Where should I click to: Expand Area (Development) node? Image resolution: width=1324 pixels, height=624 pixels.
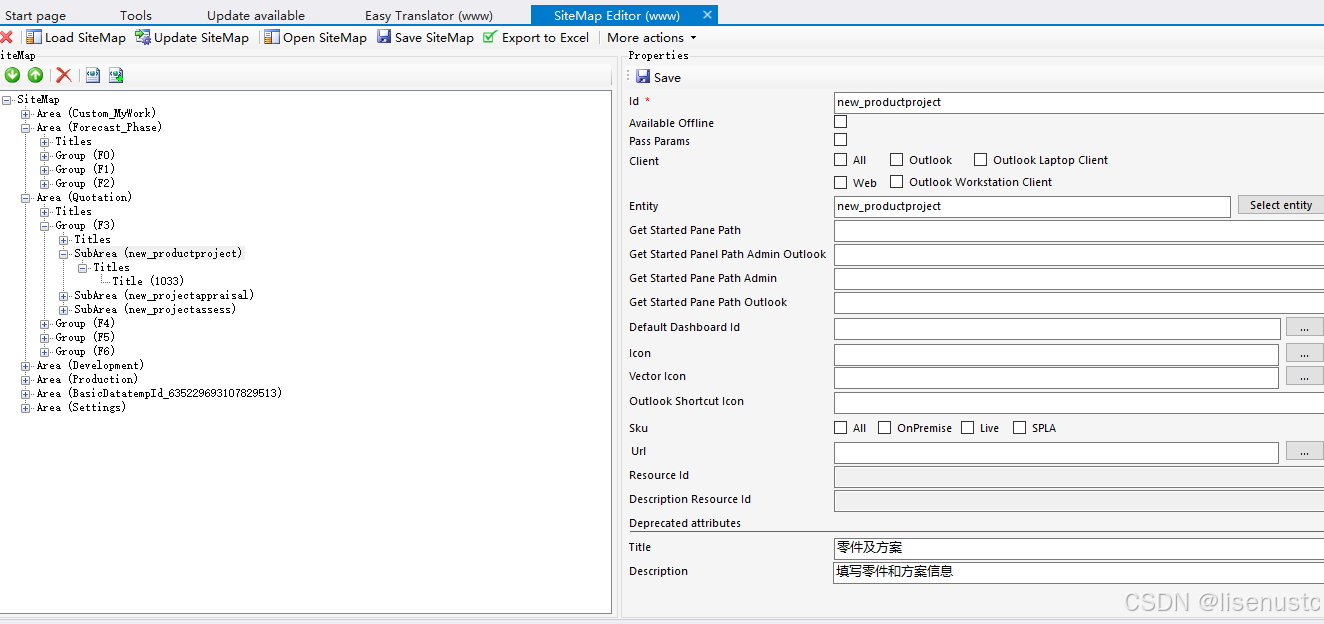[26, 366]
